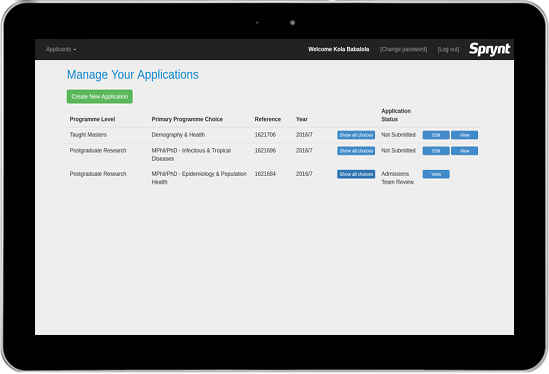This screenshot has height=374, width=549.
Task: Click year 2016/7 for reference 1621696
Action: [304, 151]
